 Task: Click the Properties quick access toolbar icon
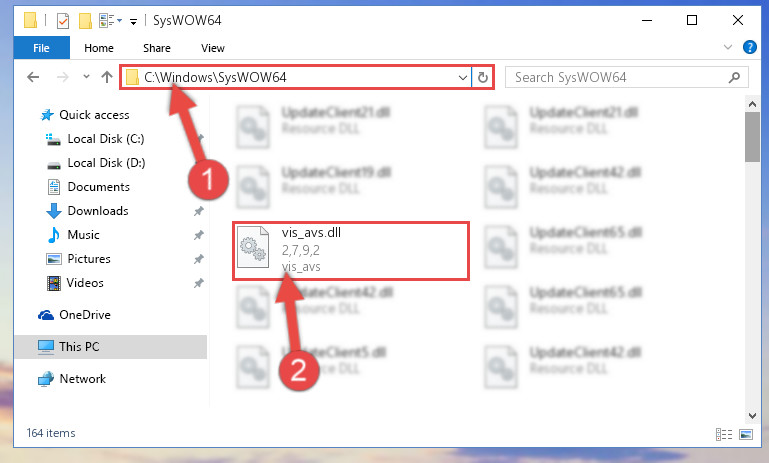(63, 21)
